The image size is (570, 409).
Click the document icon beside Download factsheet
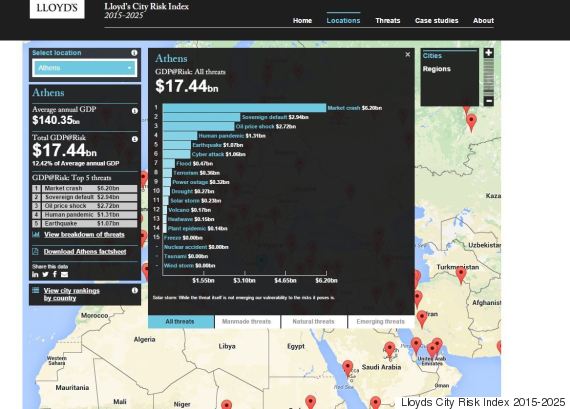tap(35, 252)
